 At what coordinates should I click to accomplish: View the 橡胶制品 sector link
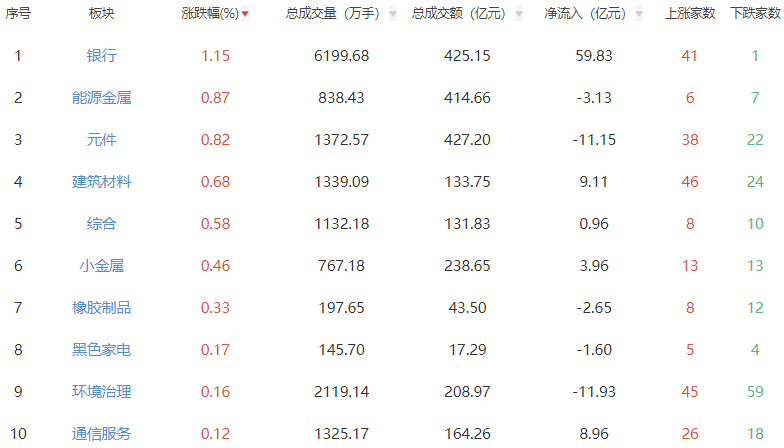[101, 308]
